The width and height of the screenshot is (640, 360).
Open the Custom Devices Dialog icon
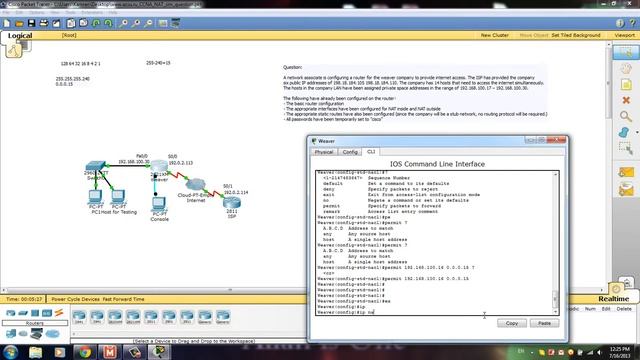176,24
